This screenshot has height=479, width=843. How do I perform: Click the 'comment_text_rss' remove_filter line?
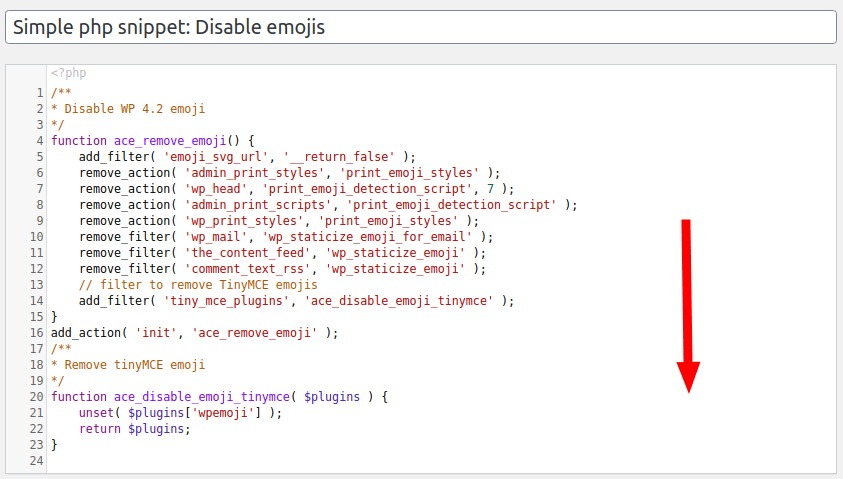pos(282,269)
